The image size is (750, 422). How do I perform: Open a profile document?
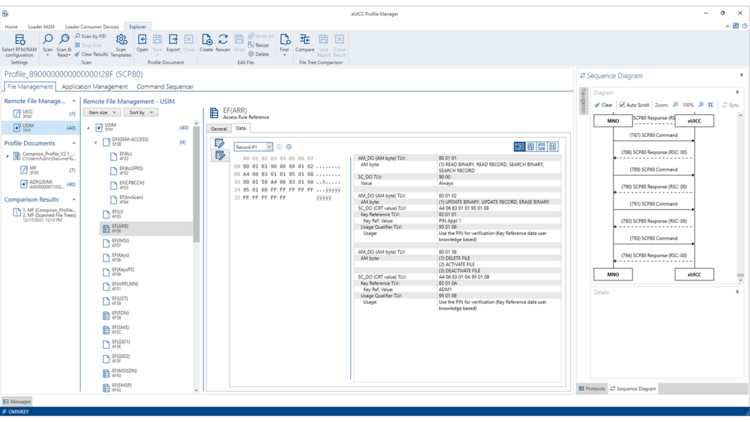[142, 43]
